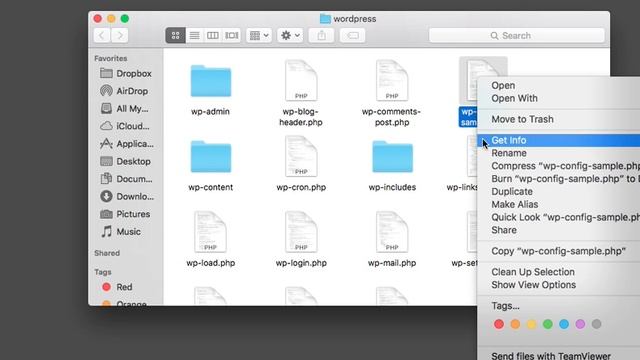Select the Red tag in sidebar
640x360 pixels.
tap(117, 287)
